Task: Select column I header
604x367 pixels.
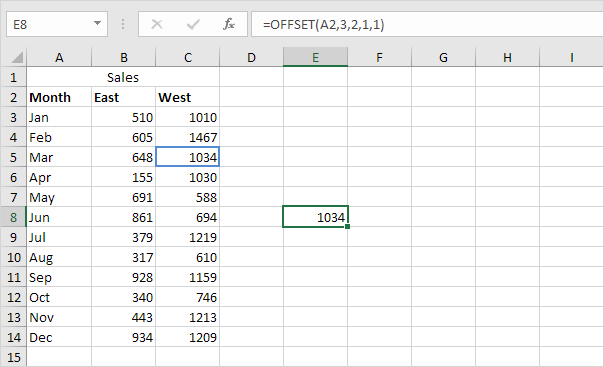Action: (x=572, y=57)
